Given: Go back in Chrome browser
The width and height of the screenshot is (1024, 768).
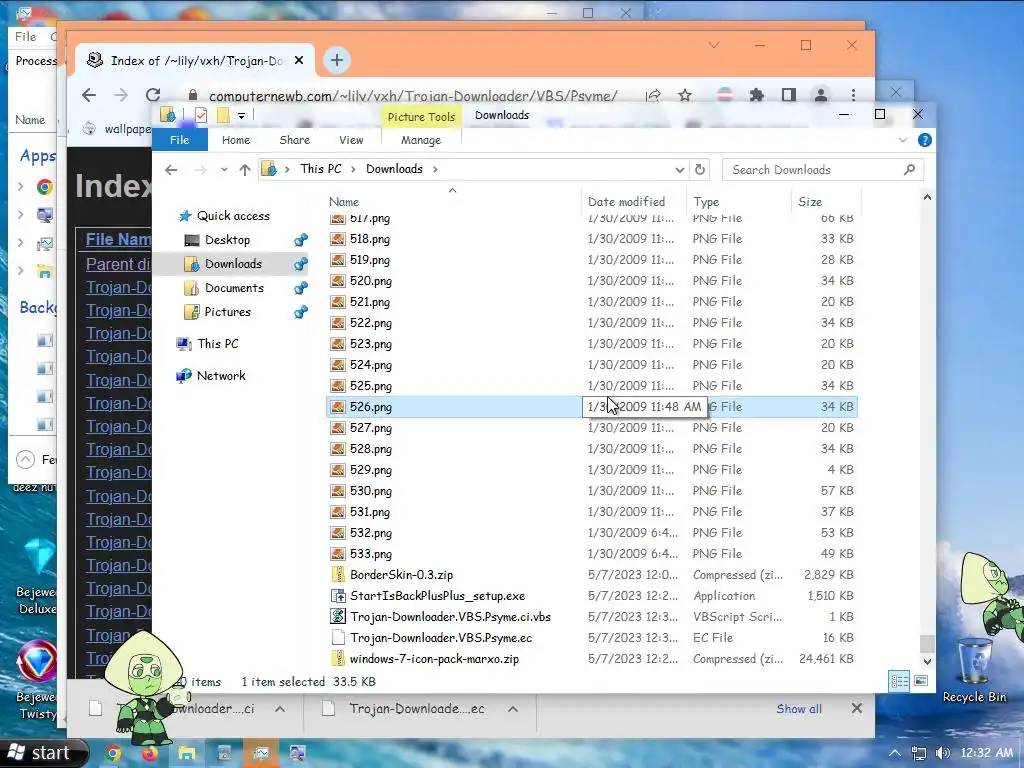Looking at the screenshot, I should pos(89,95).
